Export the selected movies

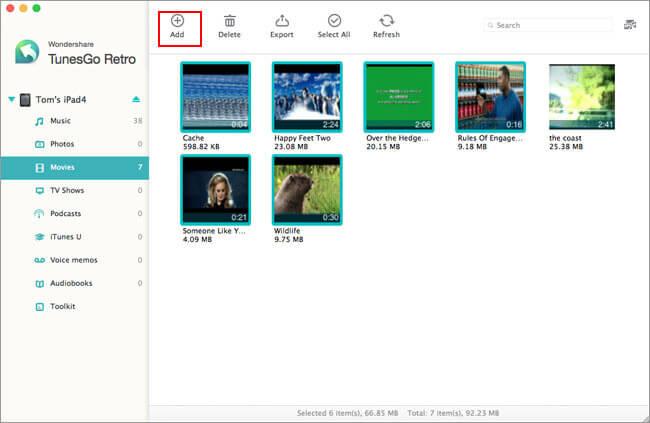point(282,27)
